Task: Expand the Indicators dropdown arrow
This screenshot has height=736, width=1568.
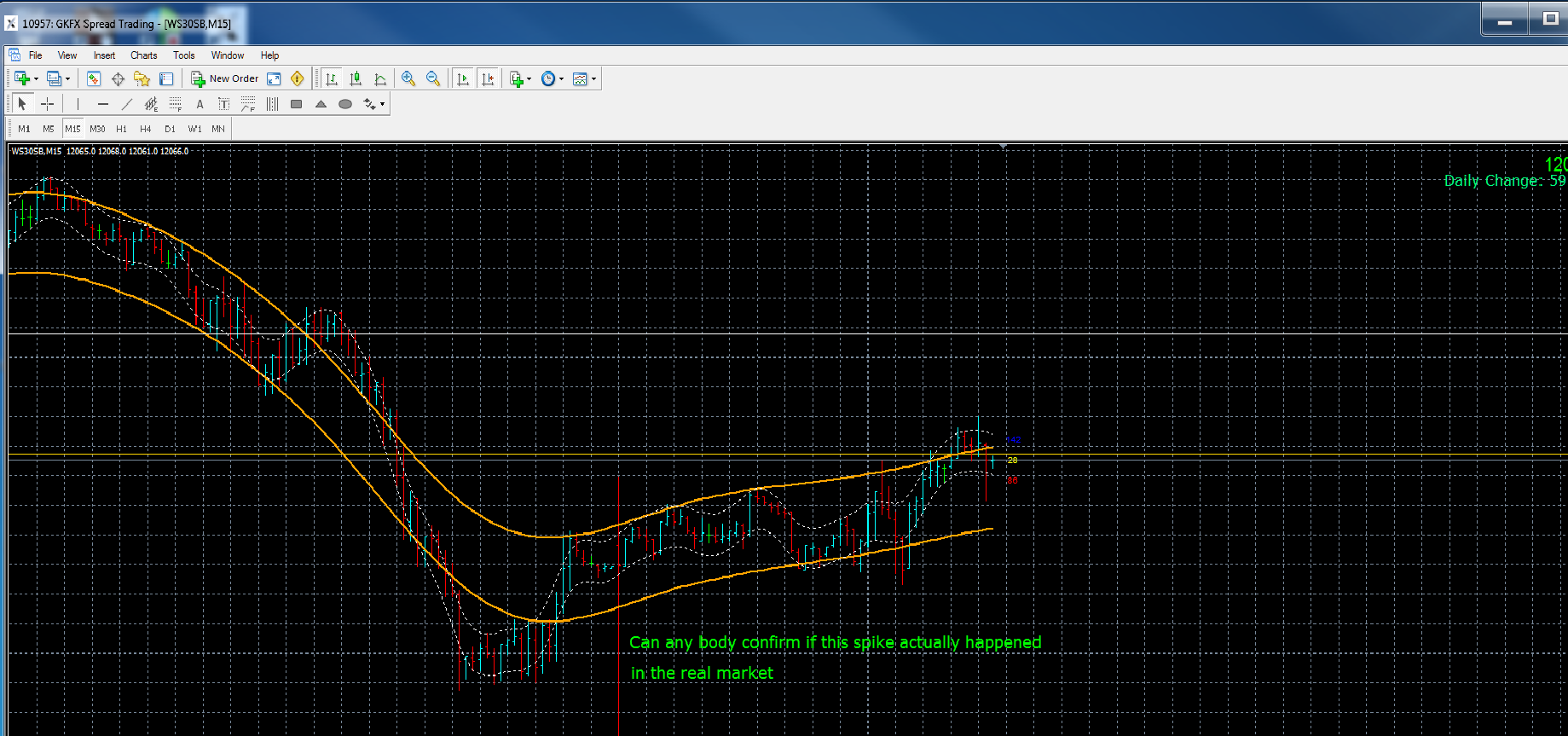Action: coord(529,79)
